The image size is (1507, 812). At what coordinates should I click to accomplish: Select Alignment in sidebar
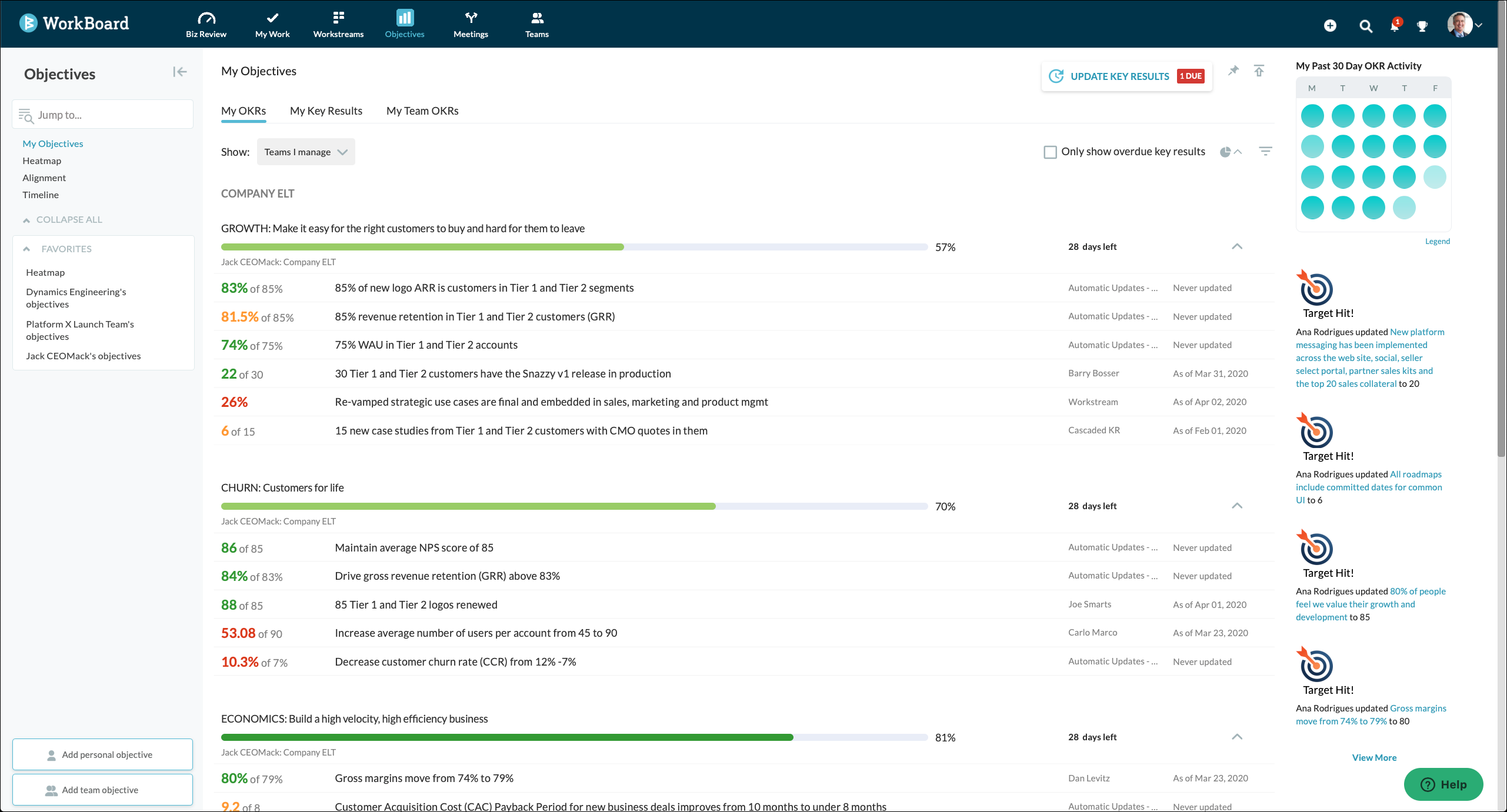tap(44, 178)
